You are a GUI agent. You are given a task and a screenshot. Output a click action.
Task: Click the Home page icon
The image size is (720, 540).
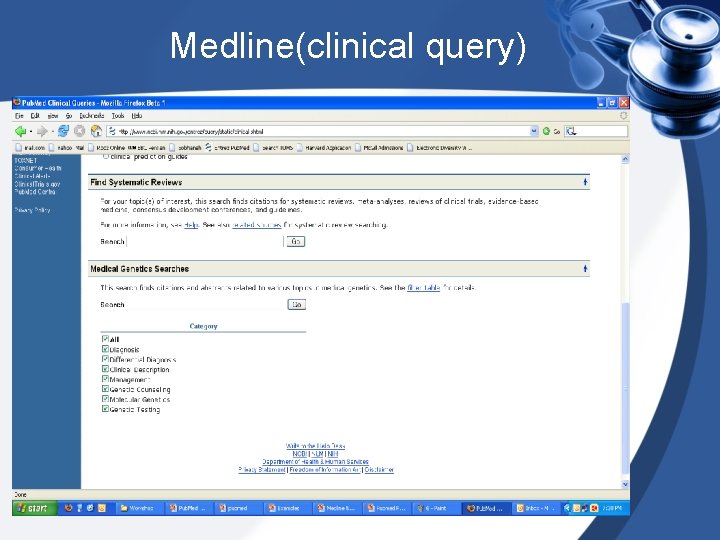click(96, 131)
